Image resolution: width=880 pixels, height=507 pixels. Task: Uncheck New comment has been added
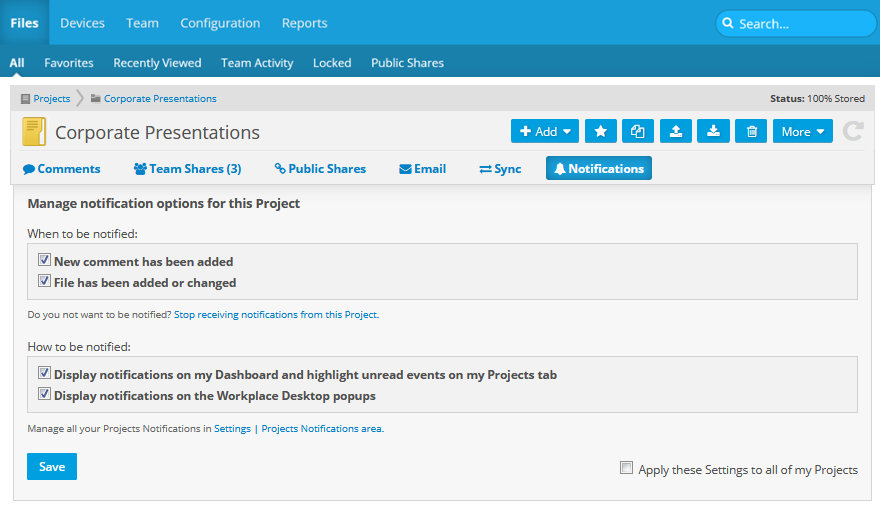tap(44, 260)
